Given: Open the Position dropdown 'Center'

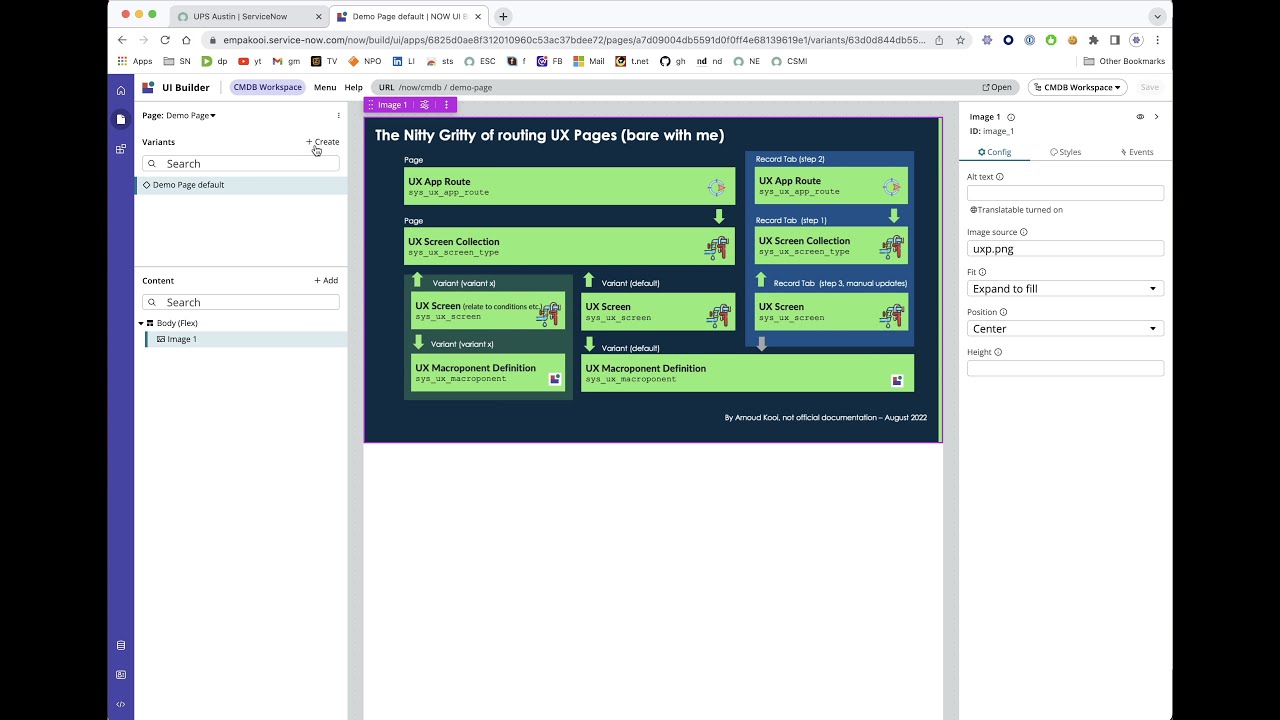Looking at the screenshot, I should click(x=1065, y=328).
